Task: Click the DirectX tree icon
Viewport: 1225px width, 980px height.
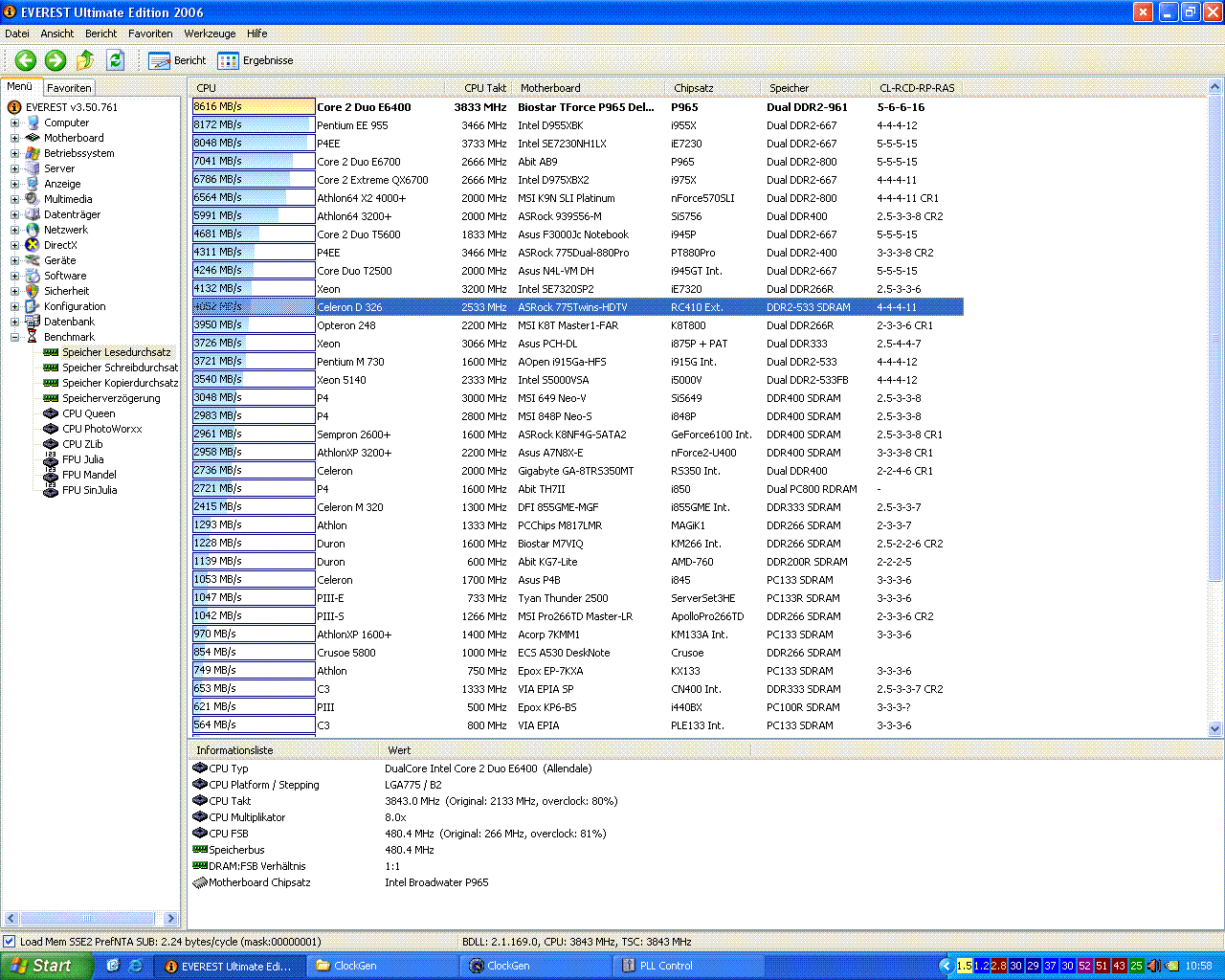Action: 33,245
